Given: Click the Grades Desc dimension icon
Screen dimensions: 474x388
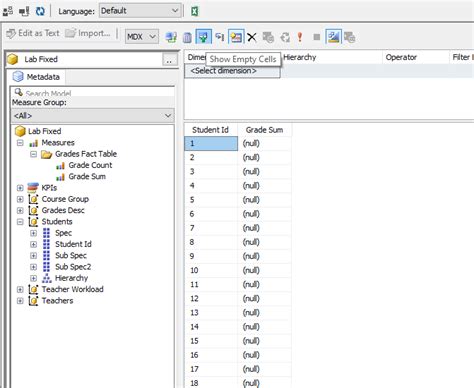Looking at the screenshot, I should coord(33,210).
